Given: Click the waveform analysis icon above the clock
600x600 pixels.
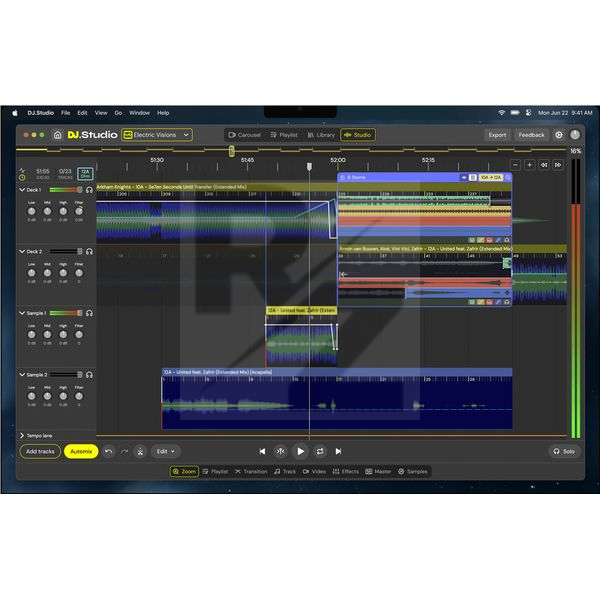Looking at the screenshot, I should tap(22, 171).
